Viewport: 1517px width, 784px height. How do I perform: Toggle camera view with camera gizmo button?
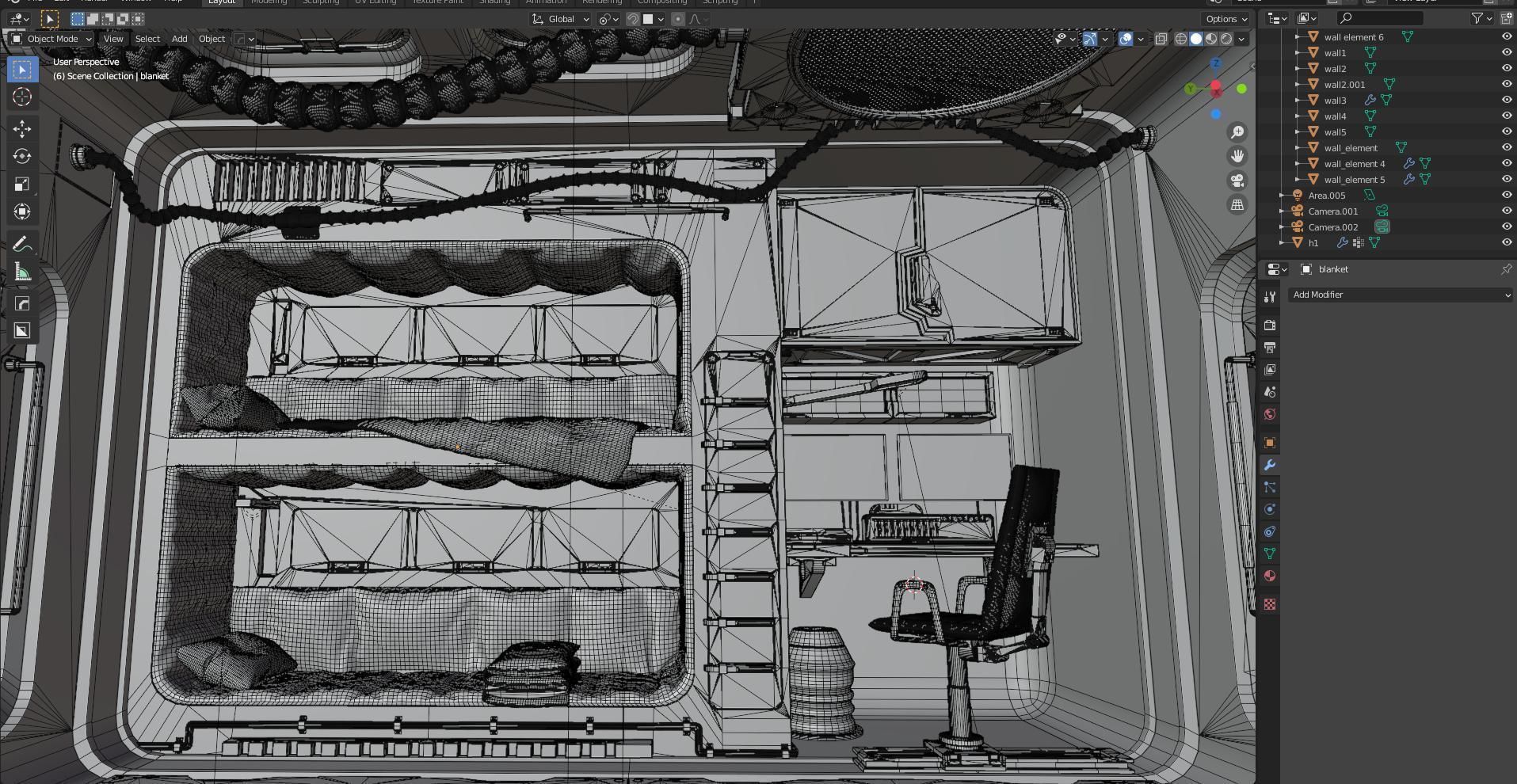click(x=1237, y=181)
